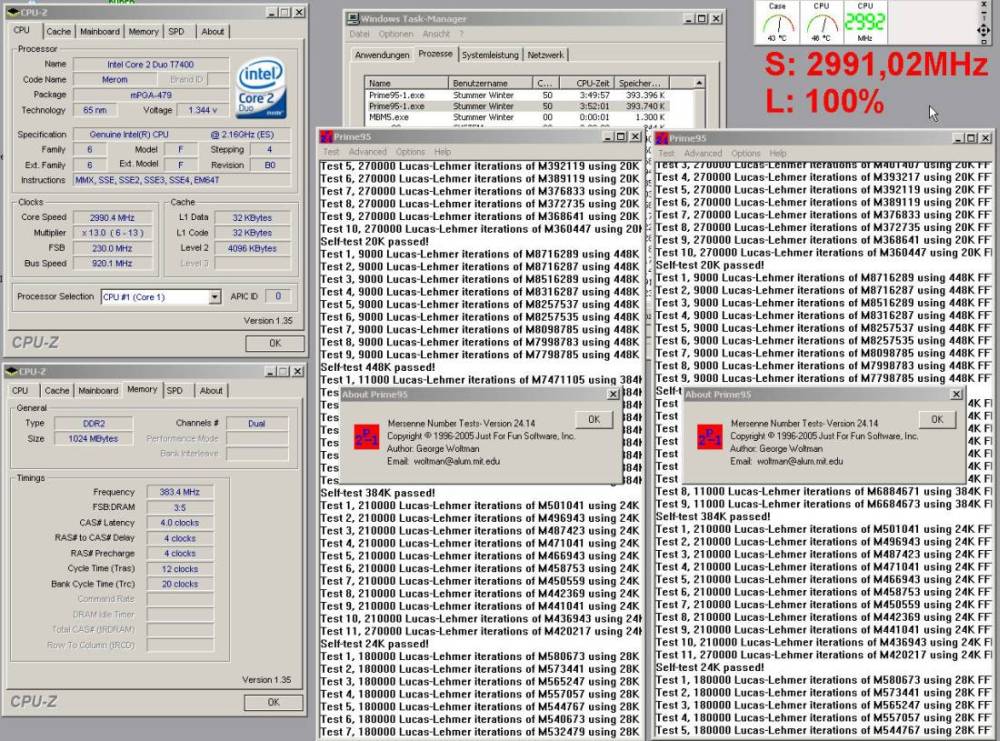Open SPD tab in bottom CPU-Z window
The width and height of the screenshot is (1000, 741).
(175, 390)
